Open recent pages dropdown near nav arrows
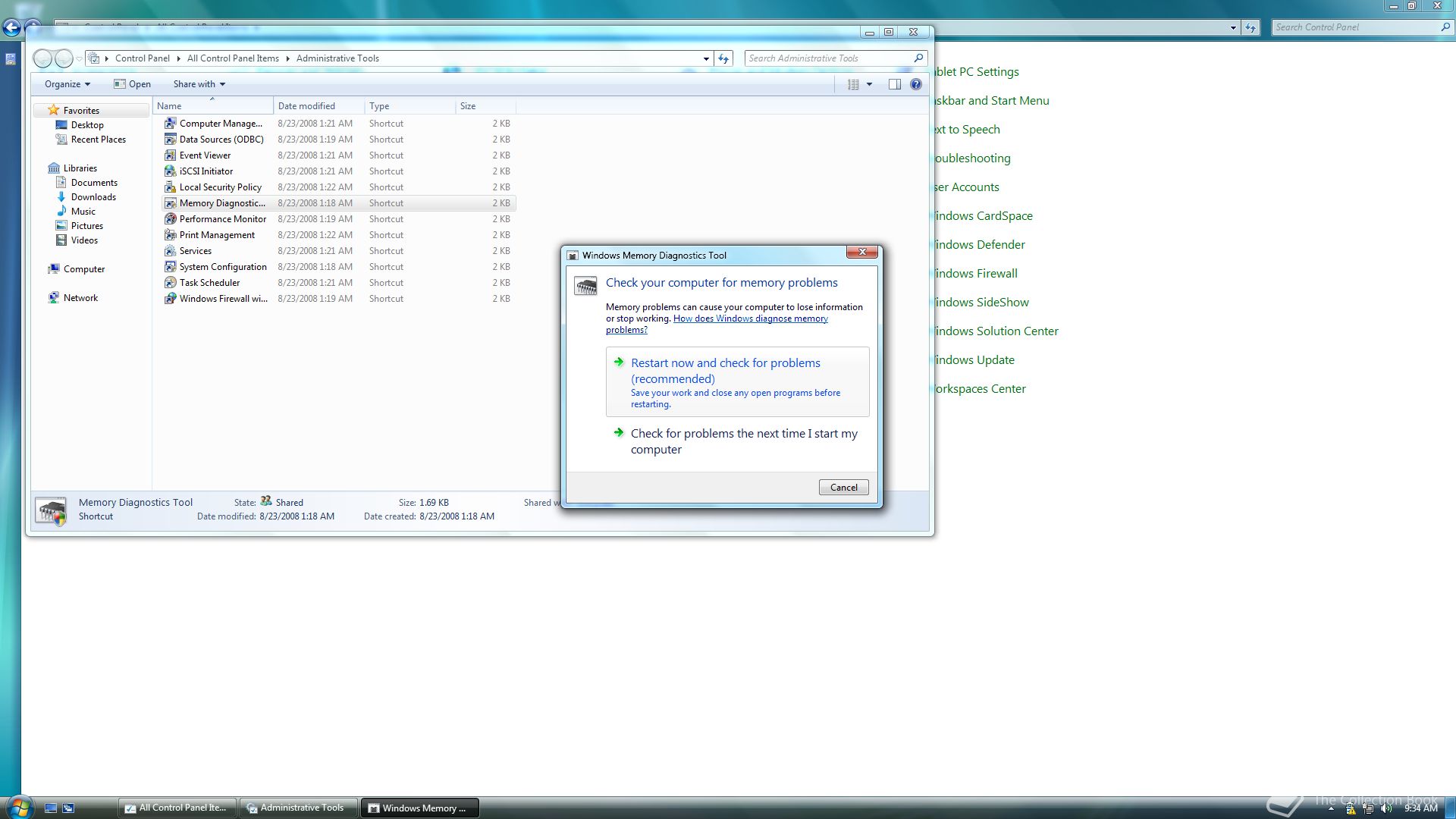 [79, 58]
